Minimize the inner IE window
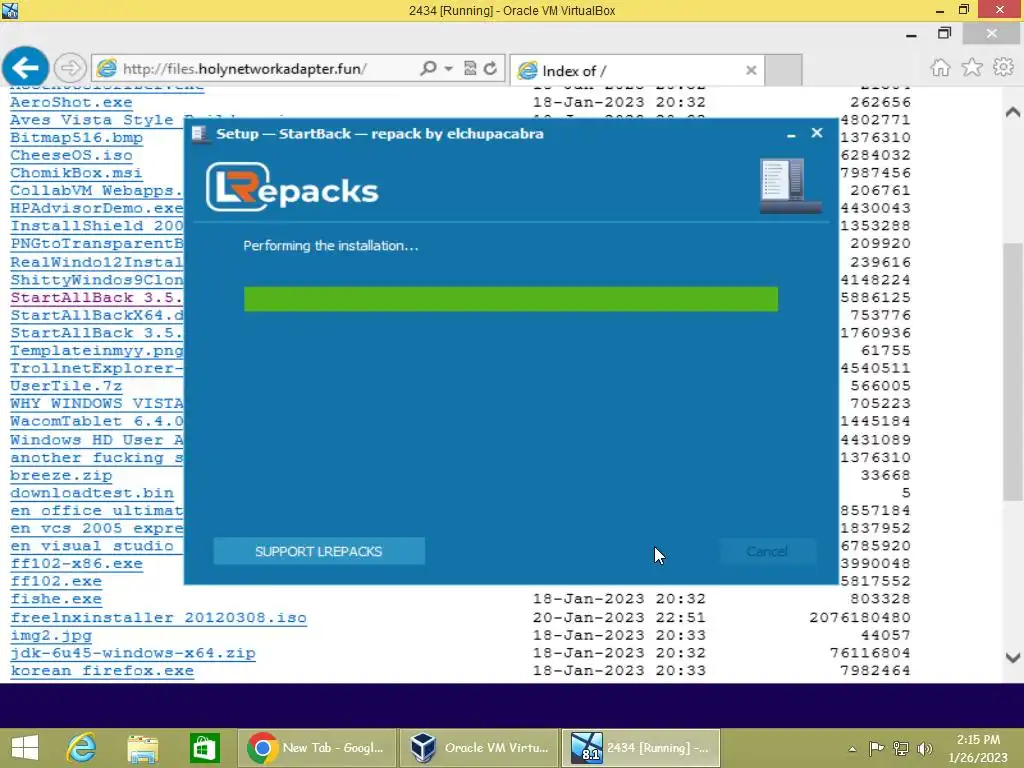 click(x=912, y=34)
